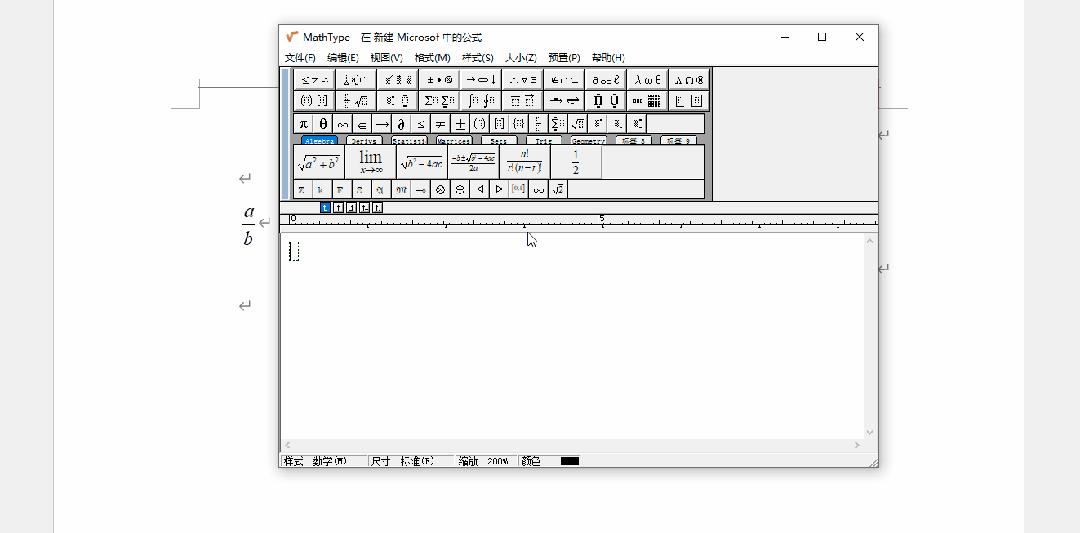Viewport: 1080px width, 533px height.
Task: Open the operator symbols palette (± • ⊗)
Action: 439,79
